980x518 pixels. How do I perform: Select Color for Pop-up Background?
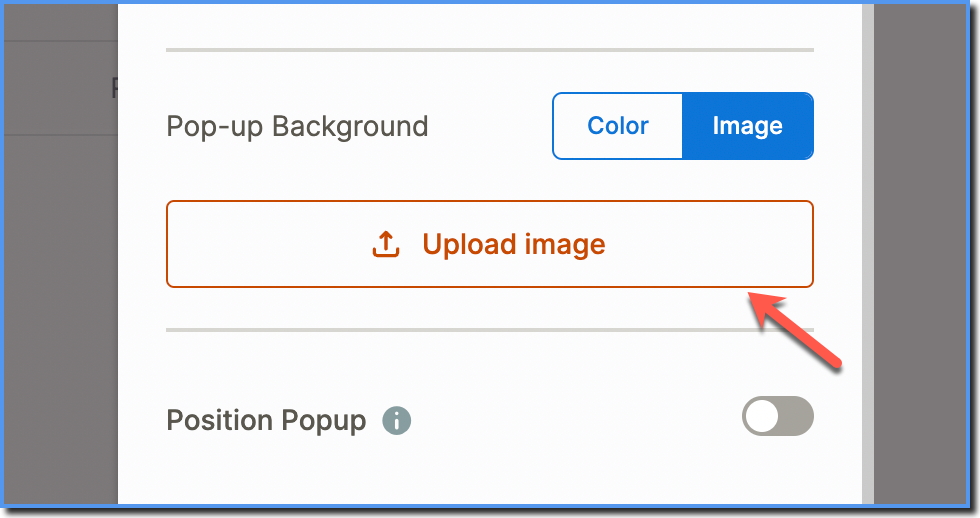(618, 126)
